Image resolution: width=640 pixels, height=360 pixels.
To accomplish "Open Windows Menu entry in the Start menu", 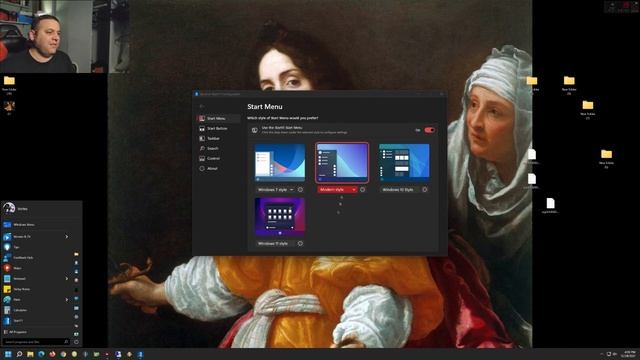I will pos(37,225).
